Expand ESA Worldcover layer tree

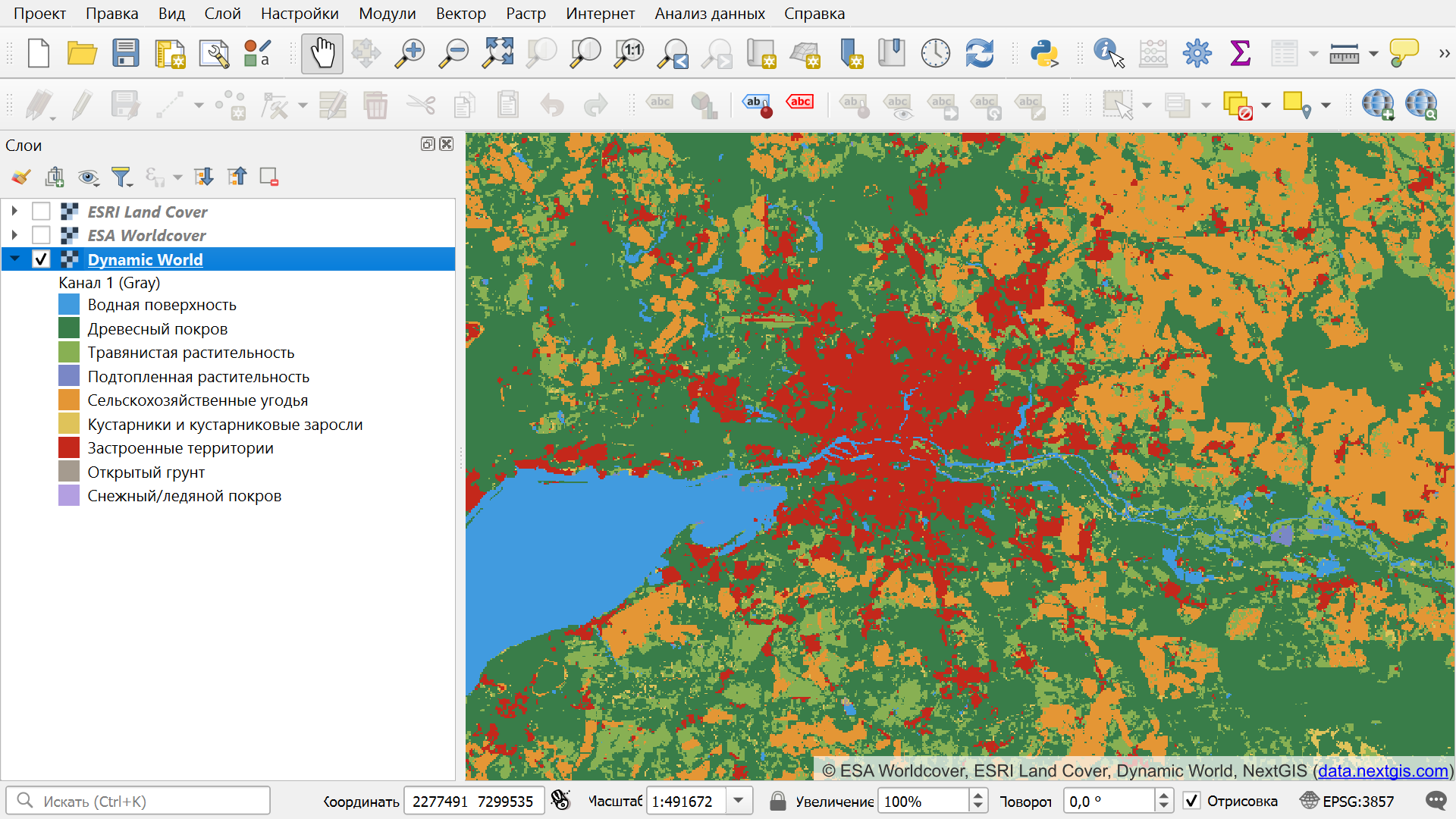tap(14, 235)
